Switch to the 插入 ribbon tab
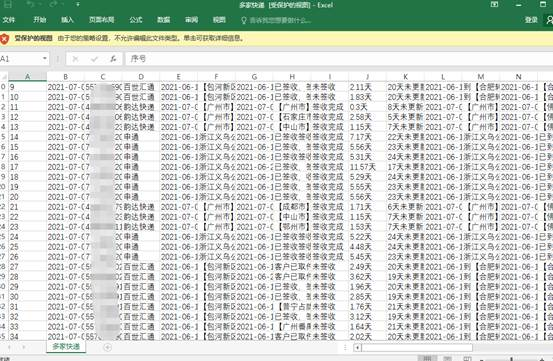This screenshot has width=553, height=361. 67,20
